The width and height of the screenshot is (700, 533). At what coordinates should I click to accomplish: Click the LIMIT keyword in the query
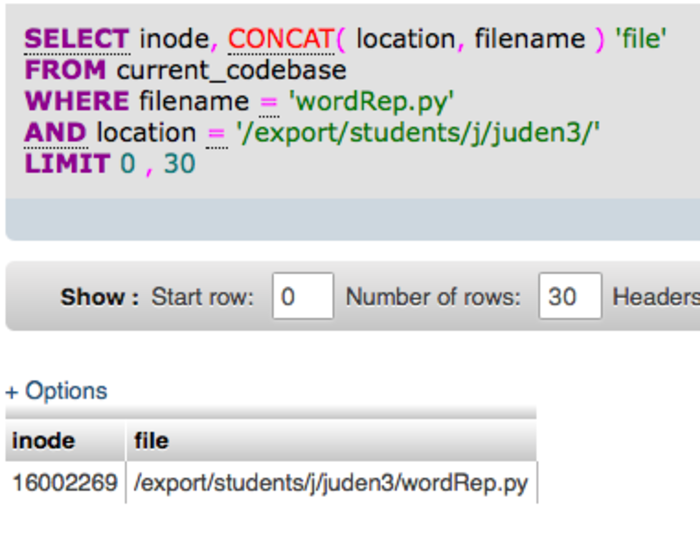point(66,163)
